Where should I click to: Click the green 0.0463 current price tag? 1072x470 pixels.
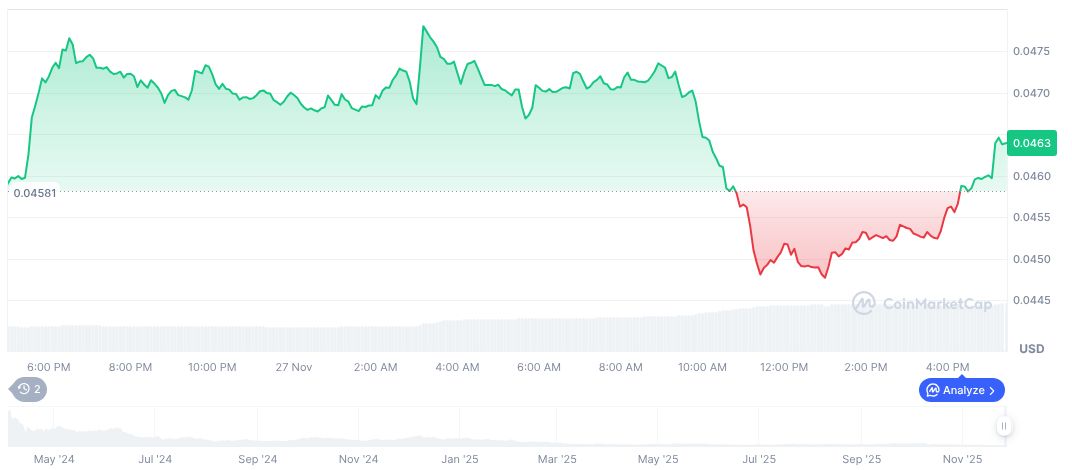coord(1030,143)
